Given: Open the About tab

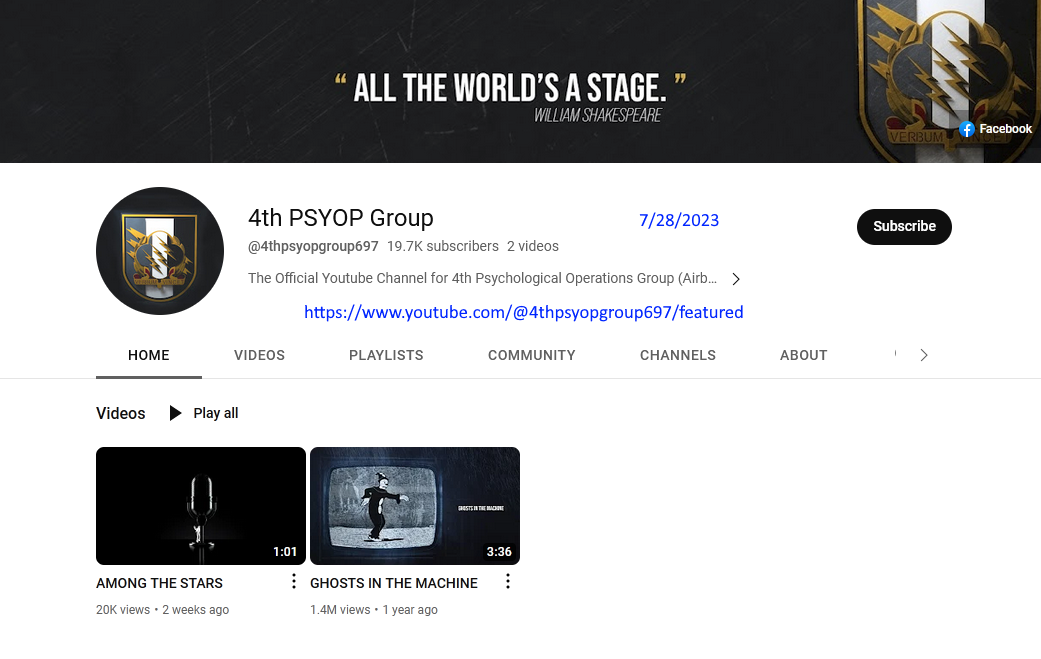Looking at the screenshot, I should (803, 355).
